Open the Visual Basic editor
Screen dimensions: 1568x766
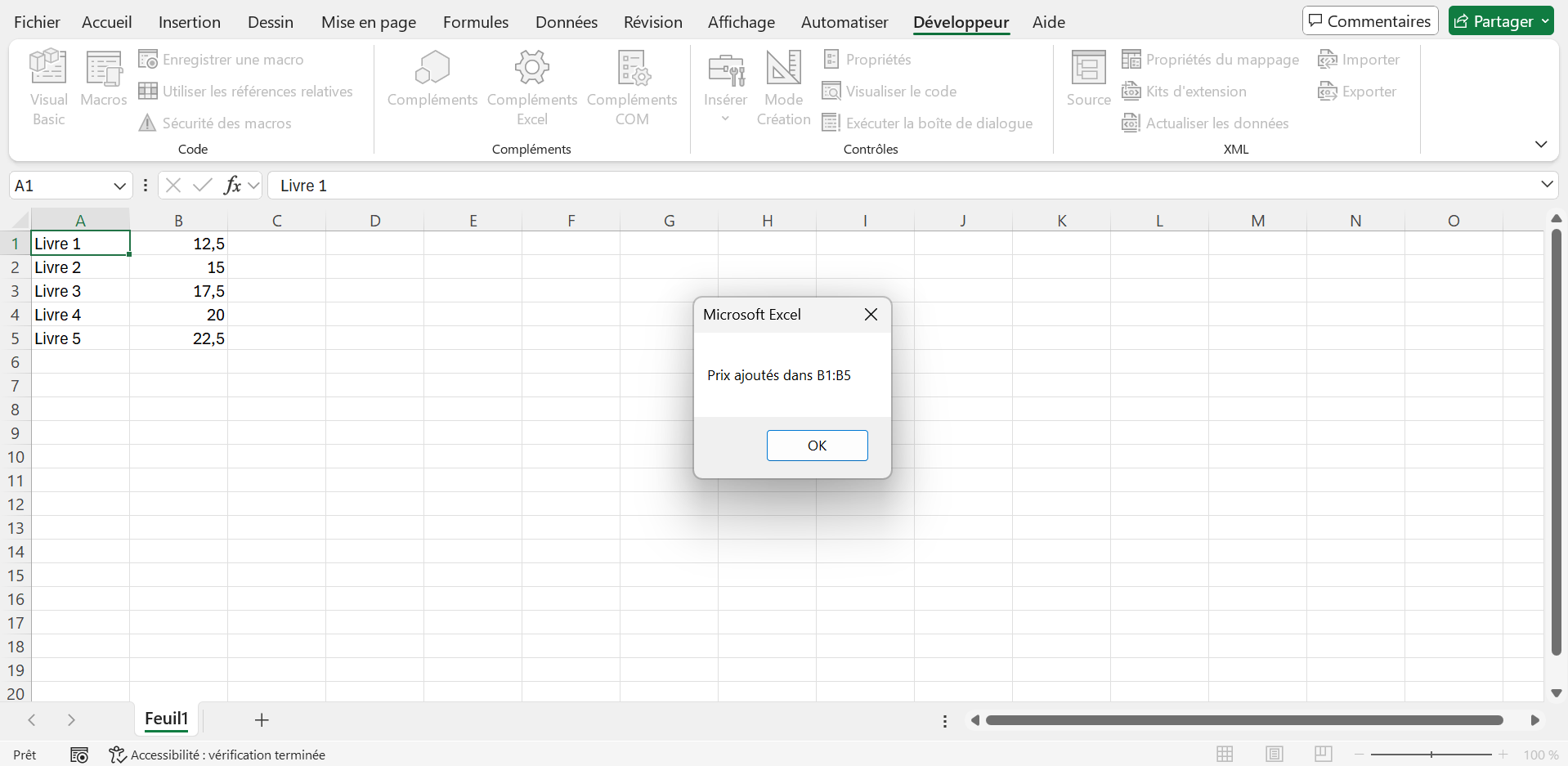pos(48,87)
